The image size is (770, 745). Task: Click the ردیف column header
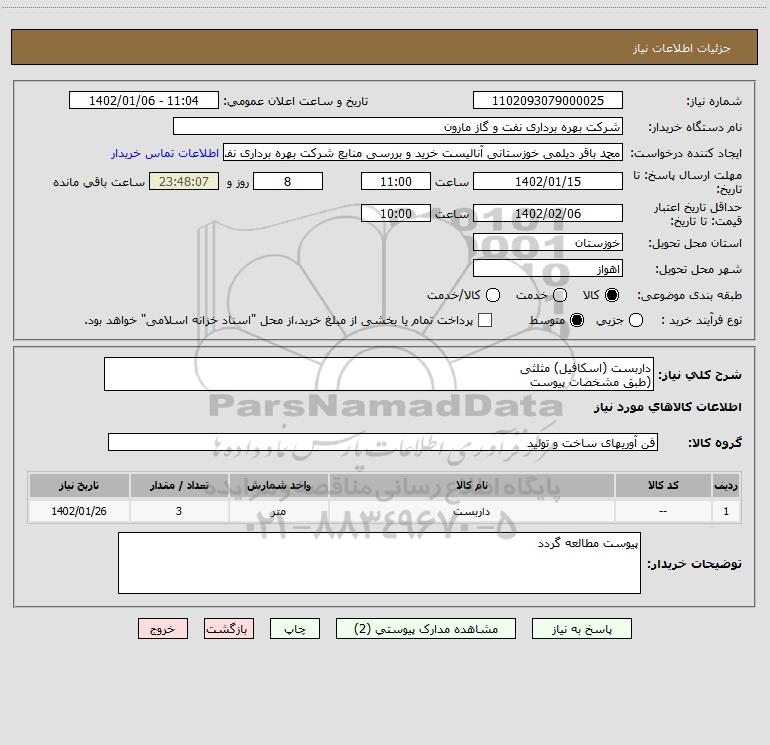click(x=726, y=485)
